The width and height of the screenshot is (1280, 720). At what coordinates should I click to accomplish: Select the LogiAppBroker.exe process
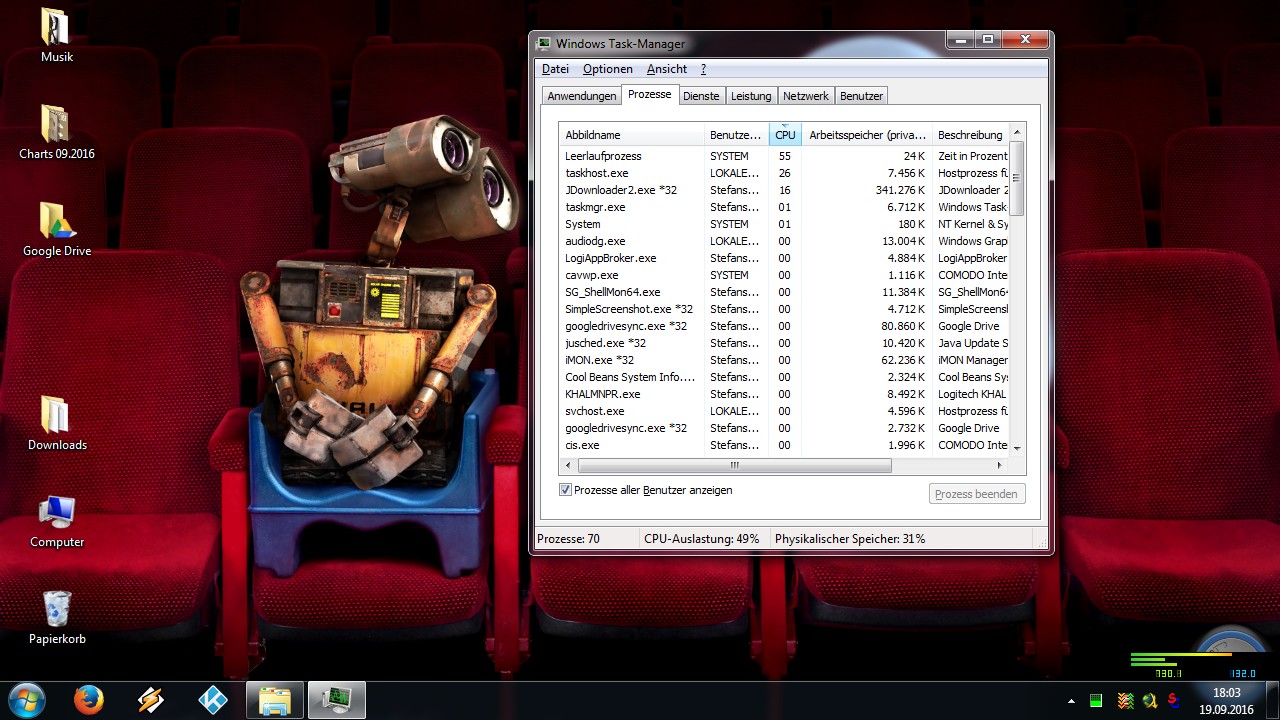coord(784,258)
